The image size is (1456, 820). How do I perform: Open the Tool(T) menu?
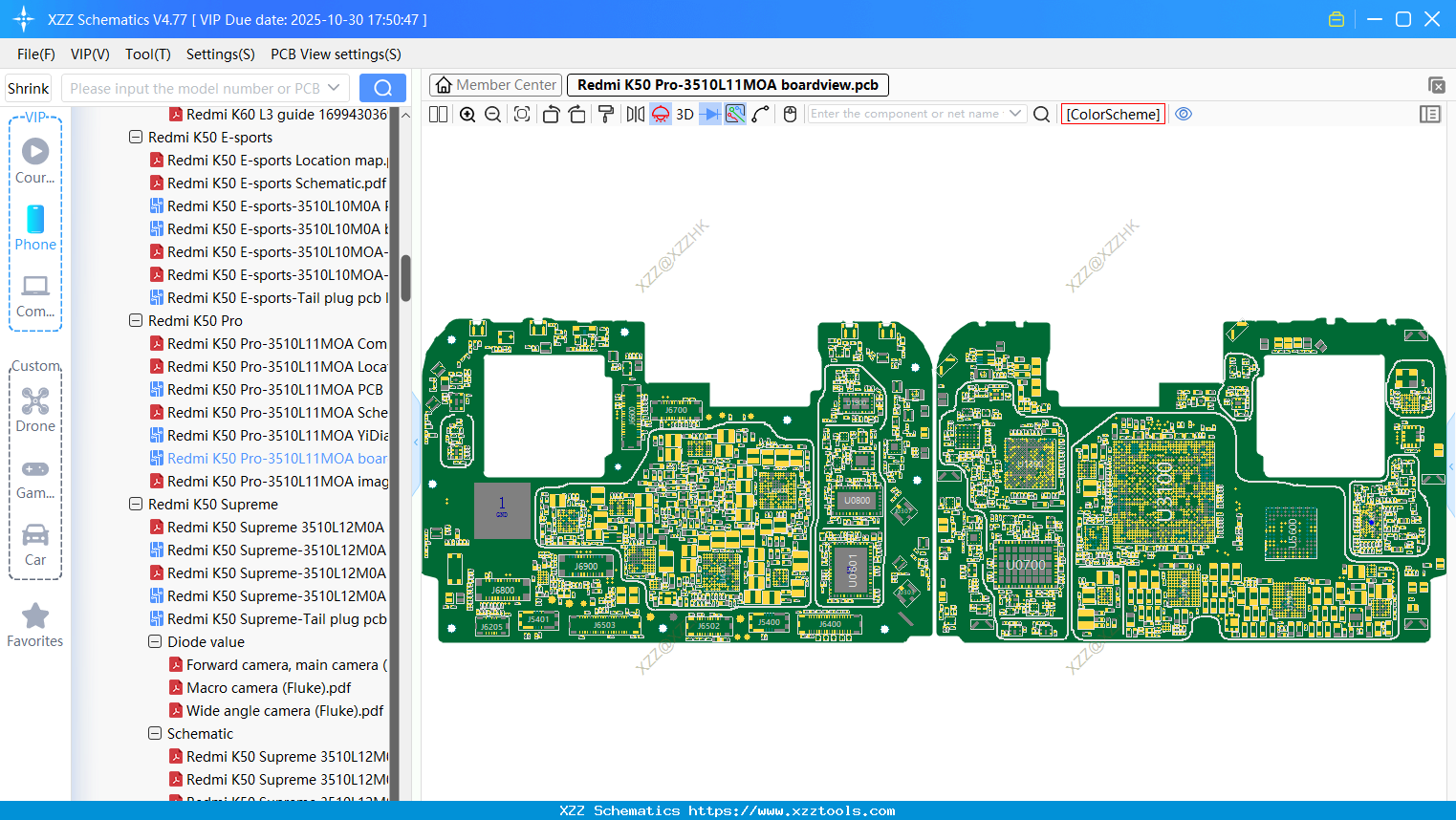pyautogui.click(x=147, y=54)
